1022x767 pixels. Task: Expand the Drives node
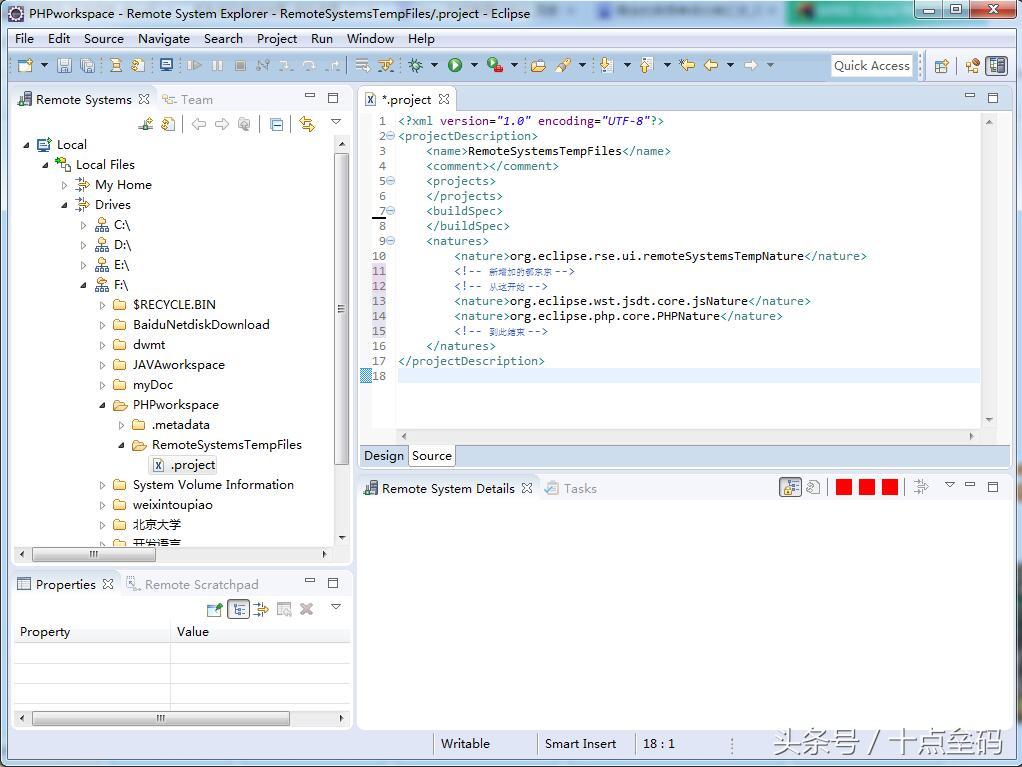pos(65,204)
